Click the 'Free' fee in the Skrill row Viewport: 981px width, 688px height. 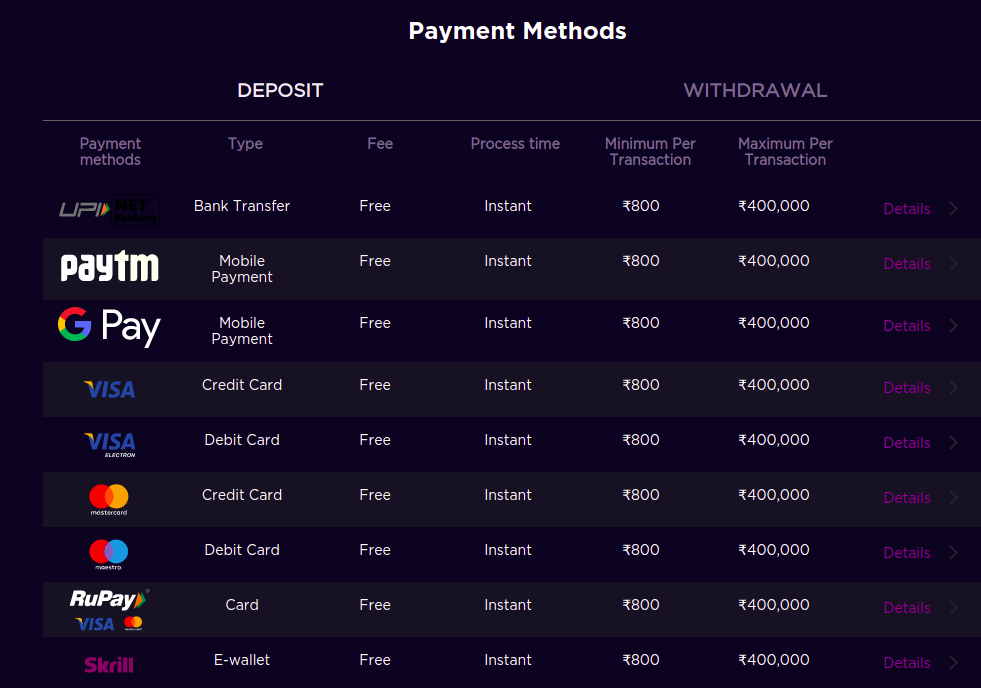(x=375, y=660)
